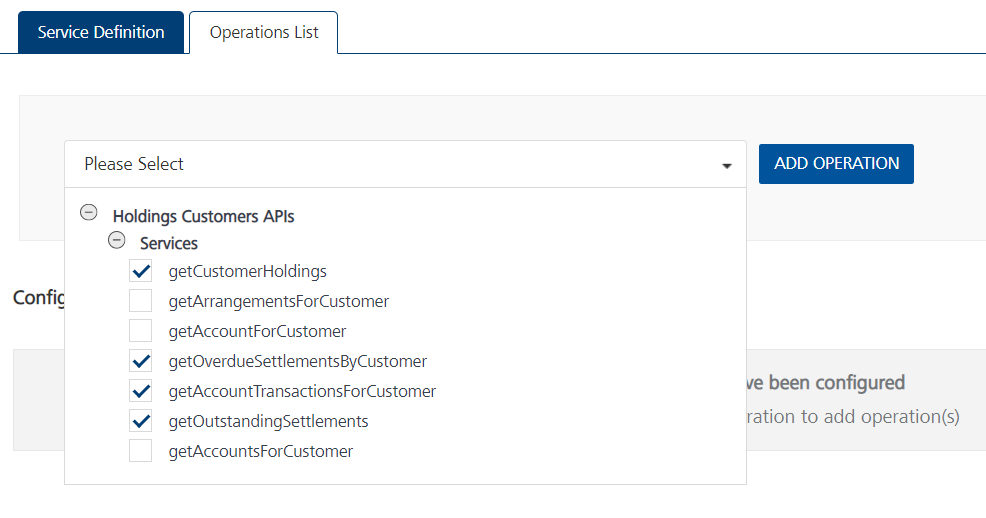Switch to the Service Definition tab
This screenshot has width=986, height=518.
[101, 32]
